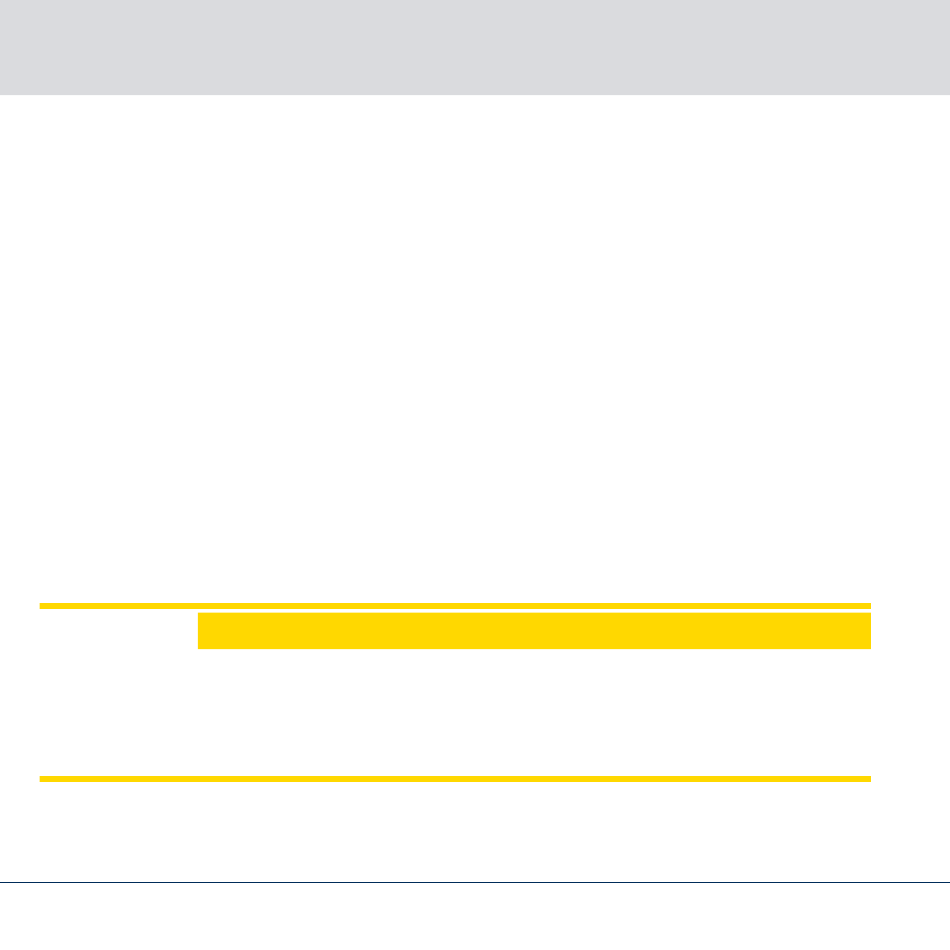Screen dimensions: 950x950
Task: Click the dark blue footer divider line
Action: click(475, 882)
